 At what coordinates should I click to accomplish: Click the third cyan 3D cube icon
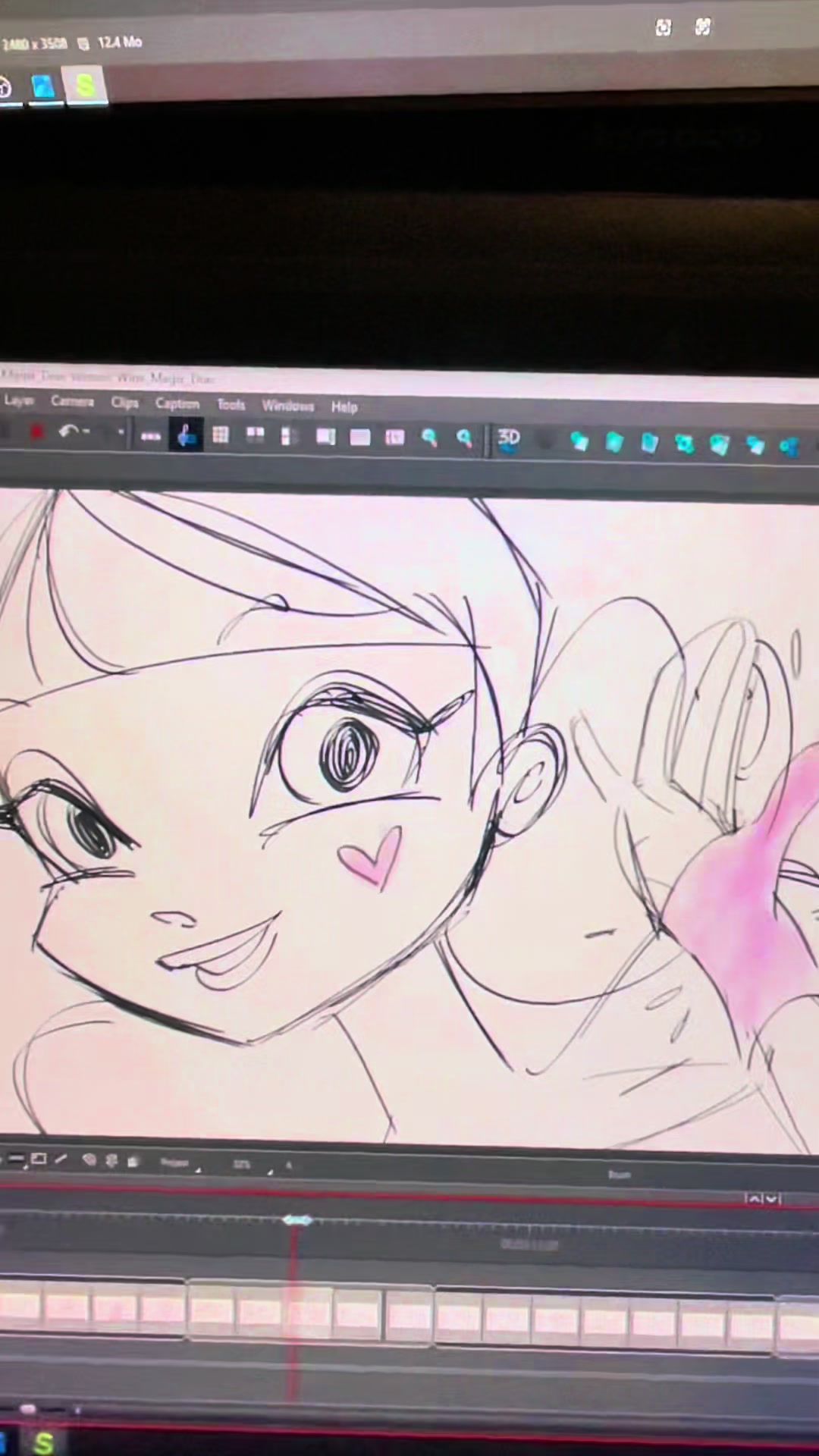point(650,443)
